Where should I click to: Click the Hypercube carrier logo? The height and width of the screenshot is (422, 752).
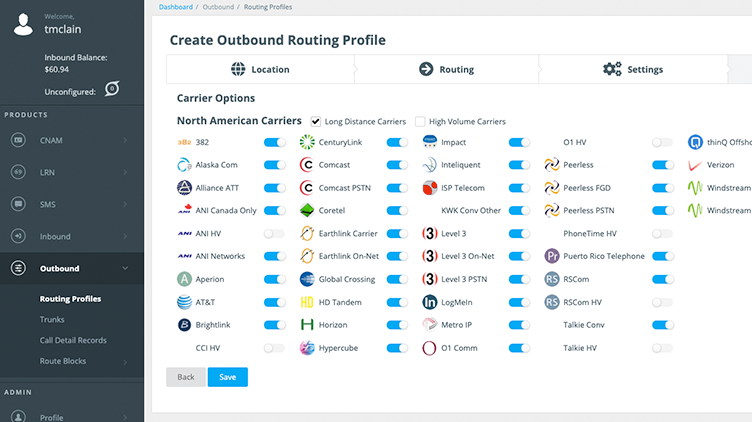pos(307,348)
